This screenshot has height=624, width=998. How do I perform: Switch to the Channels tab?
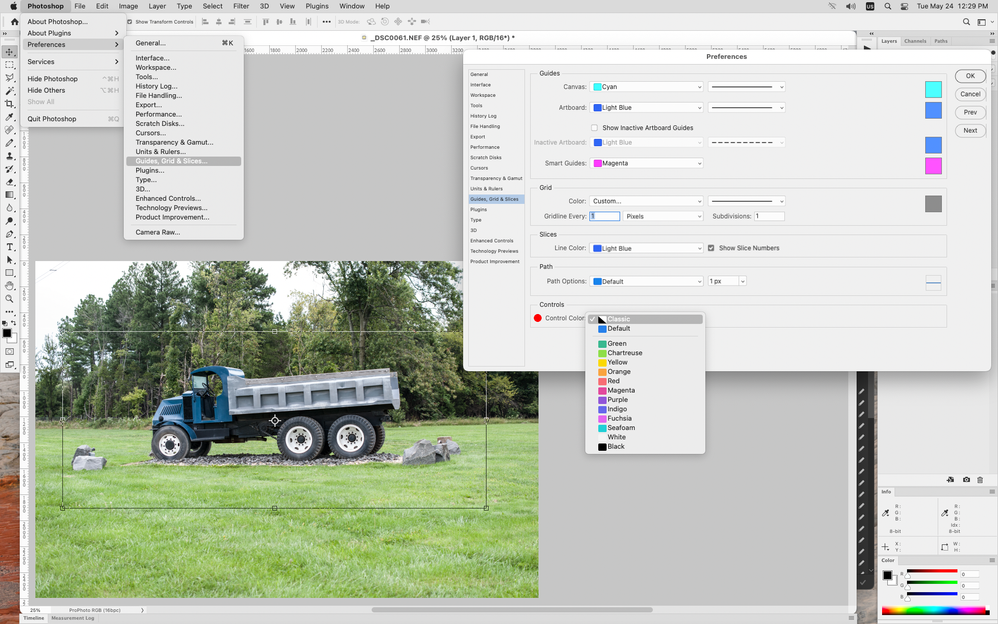[x=915, y=41]
